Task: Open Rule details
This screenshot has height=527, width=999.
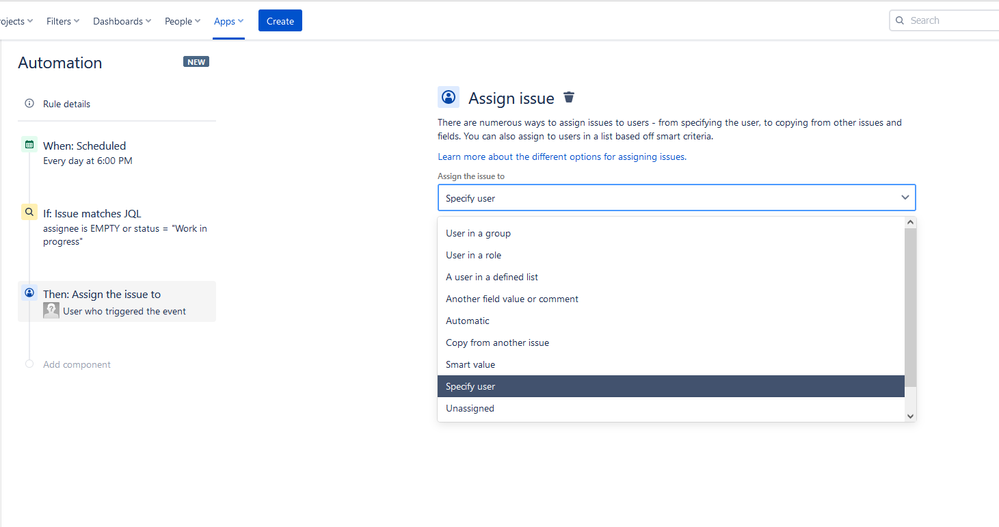Action: click(66, 104)
